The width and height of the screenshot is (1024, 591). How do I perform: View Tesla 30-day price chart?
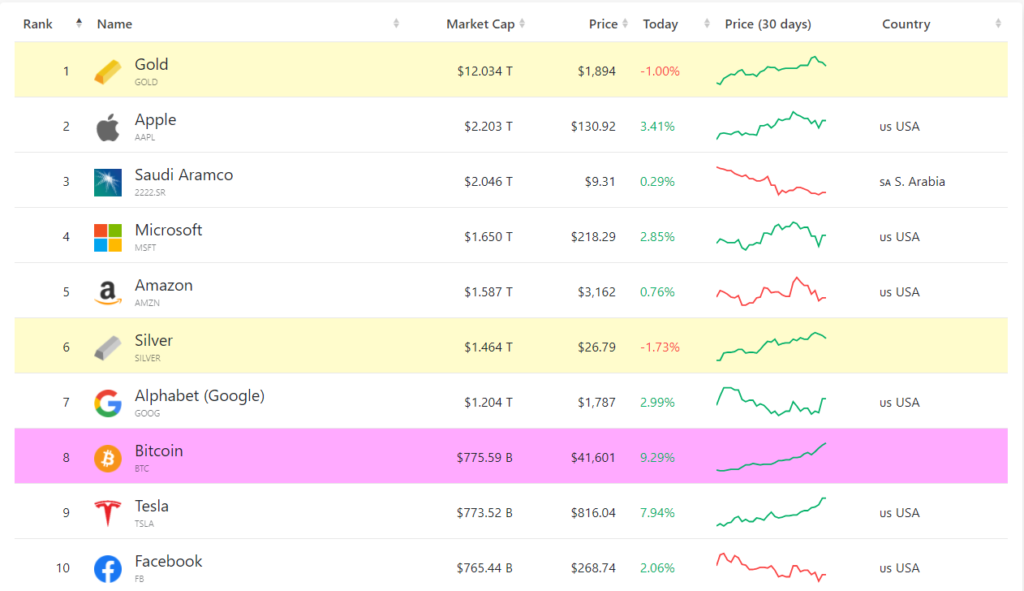coord(771,512)
